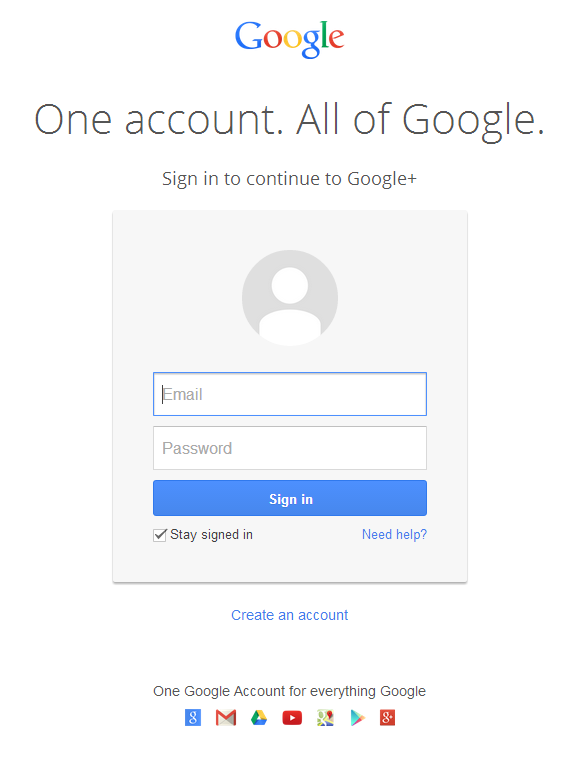
Task: Click the blue Sign in button
Action: pyautogui.click(x=290, y=498)
